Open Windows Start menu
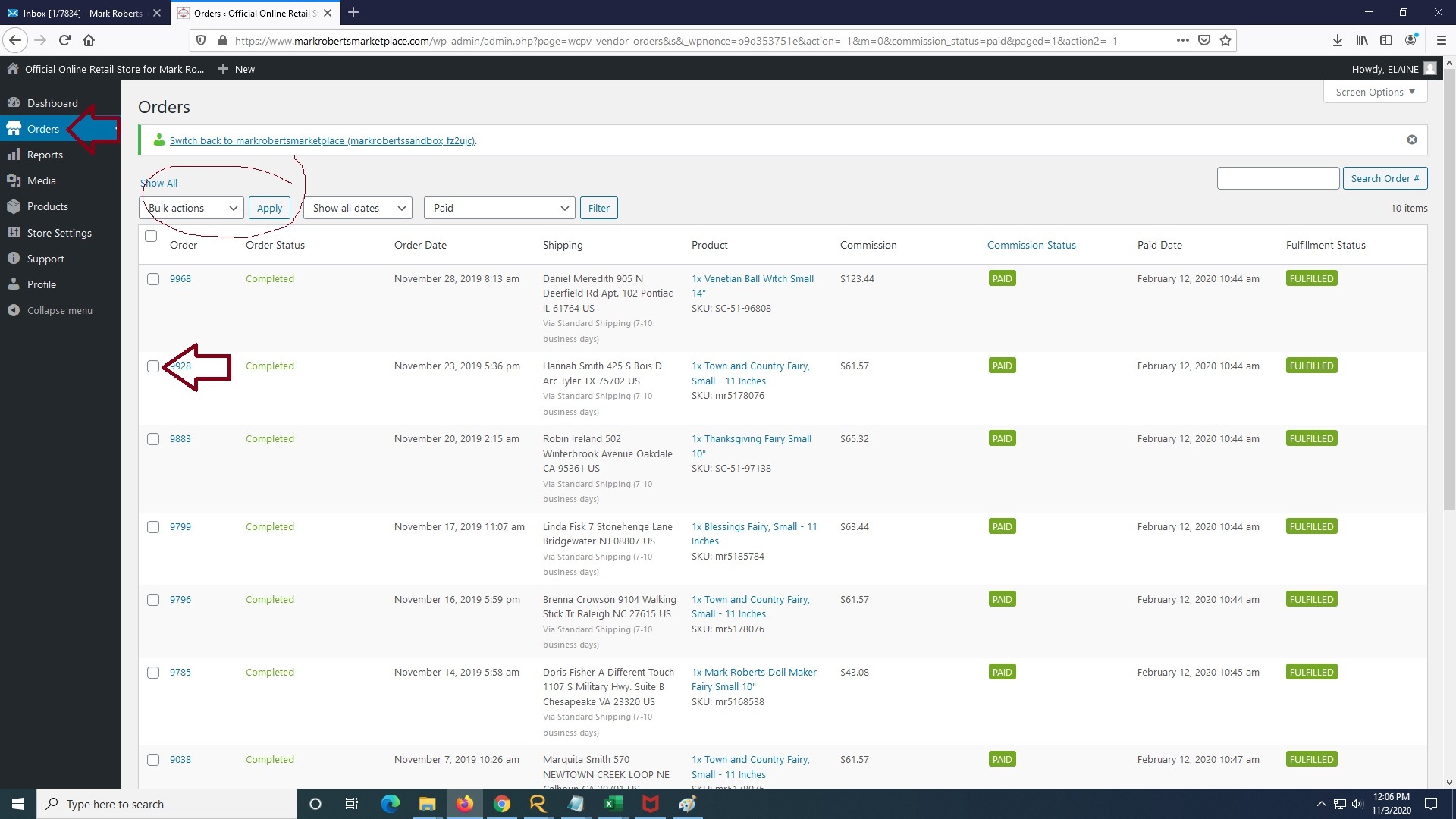 pos(18,804)
